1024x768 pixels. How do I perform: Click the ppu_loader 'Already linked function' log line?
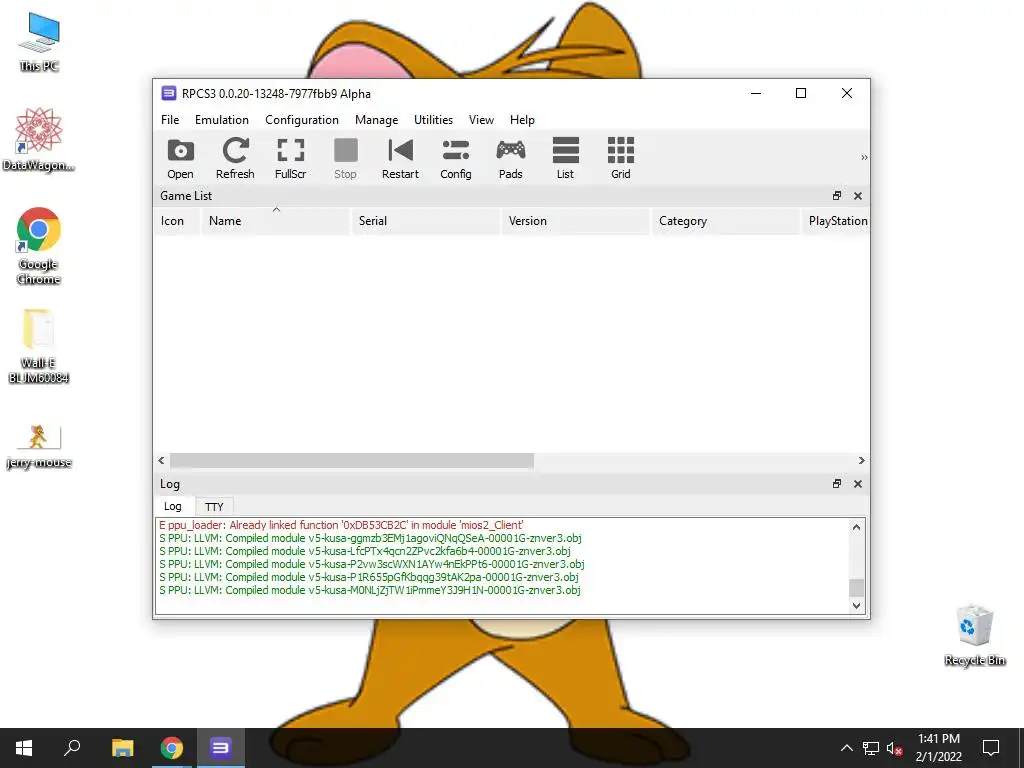(341, 525)
